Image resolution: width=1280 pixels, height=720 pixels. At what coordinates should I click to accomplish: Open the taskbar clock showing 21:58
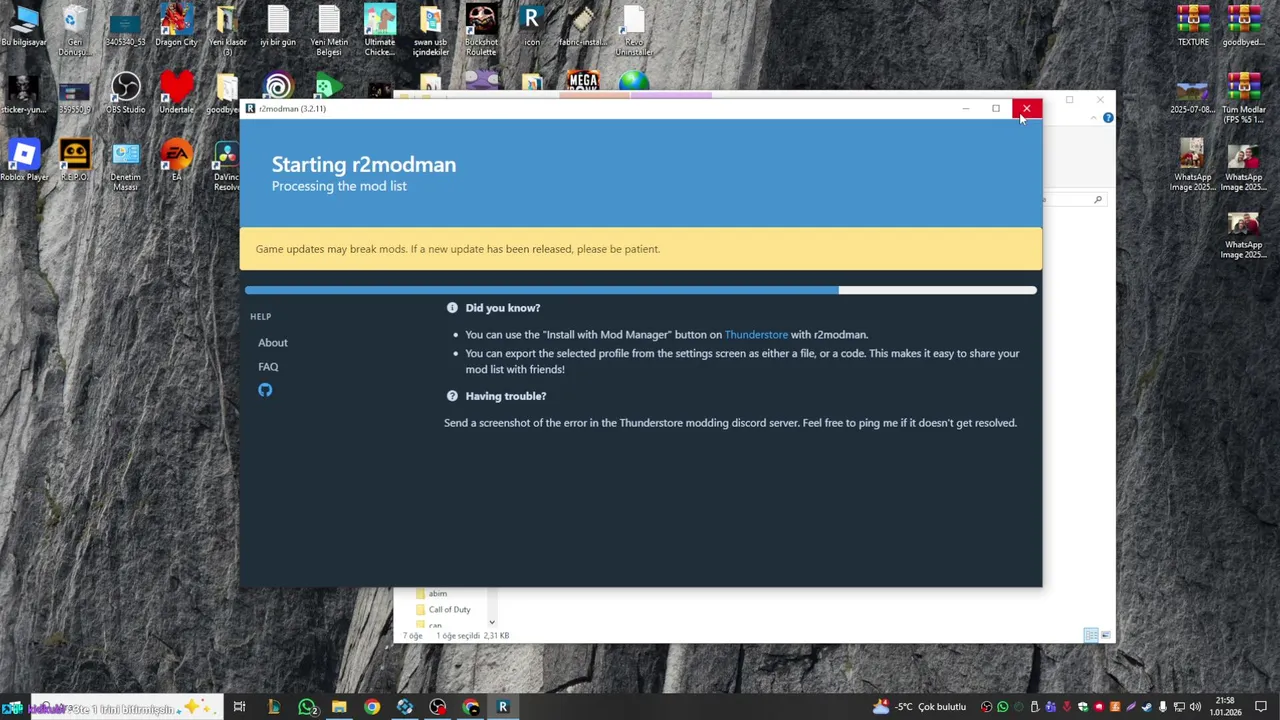coord(1225,707)
